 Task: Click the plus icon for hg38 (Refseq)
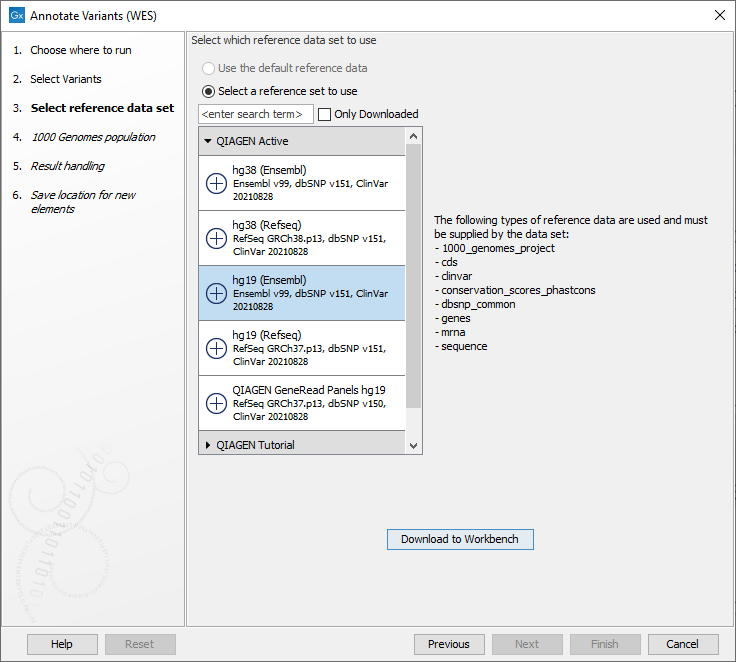click(x=216, y=238)
